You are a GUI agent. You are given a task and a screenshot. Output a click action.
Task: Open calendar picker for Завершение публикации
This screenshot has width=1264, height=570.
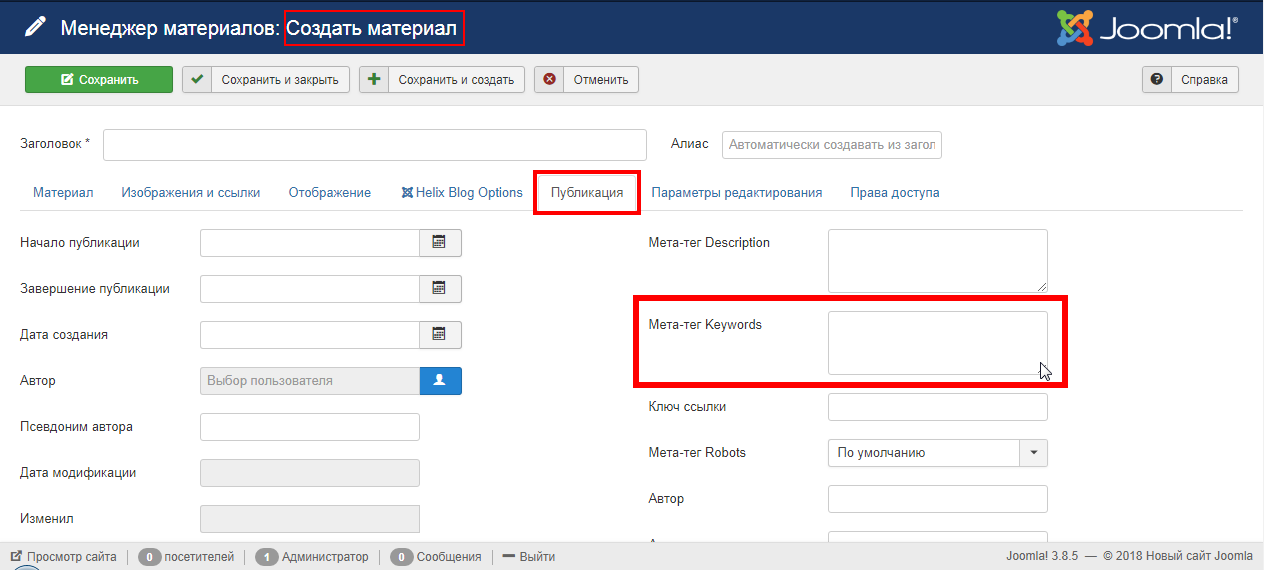pyautogui.click(x=439, y=289)
